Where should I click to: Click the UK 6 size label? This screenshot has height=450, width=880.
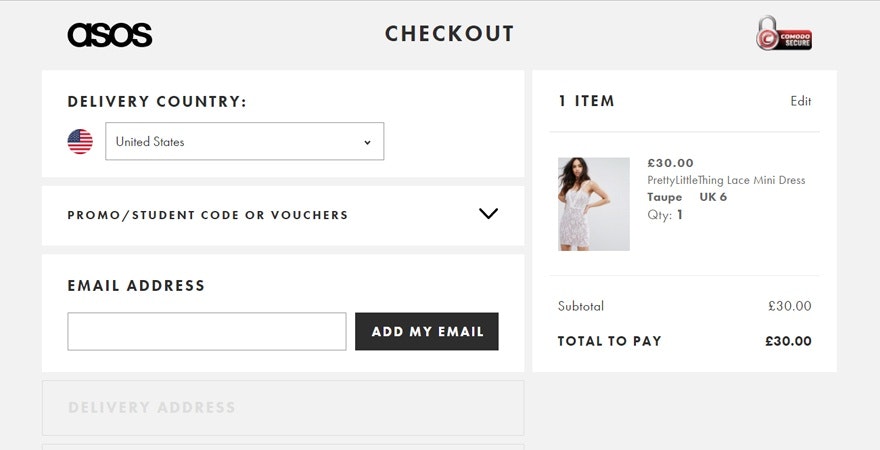point(713,197)
